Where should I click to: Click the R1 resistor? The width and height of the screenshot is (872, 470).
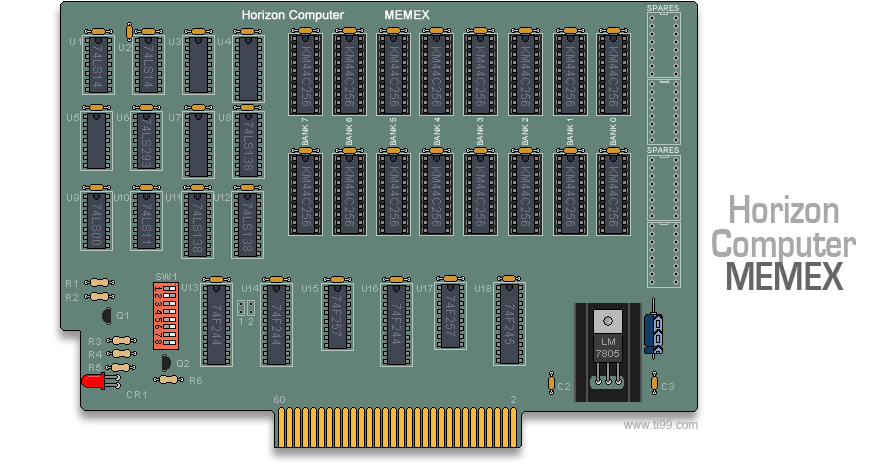coord(100,283)
